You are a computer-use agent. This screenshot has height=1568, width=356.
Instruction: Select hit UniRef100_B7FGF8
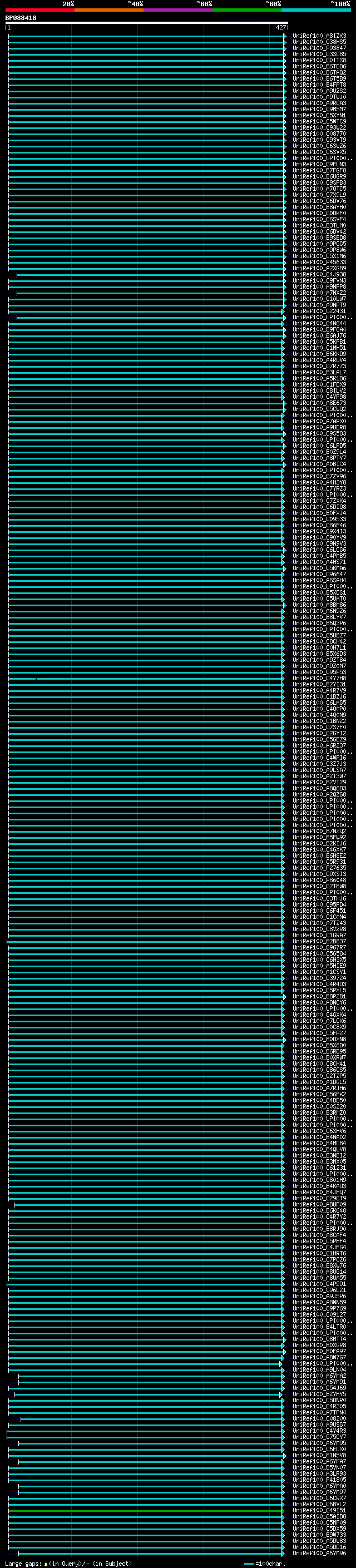click(x=319, y=170)
